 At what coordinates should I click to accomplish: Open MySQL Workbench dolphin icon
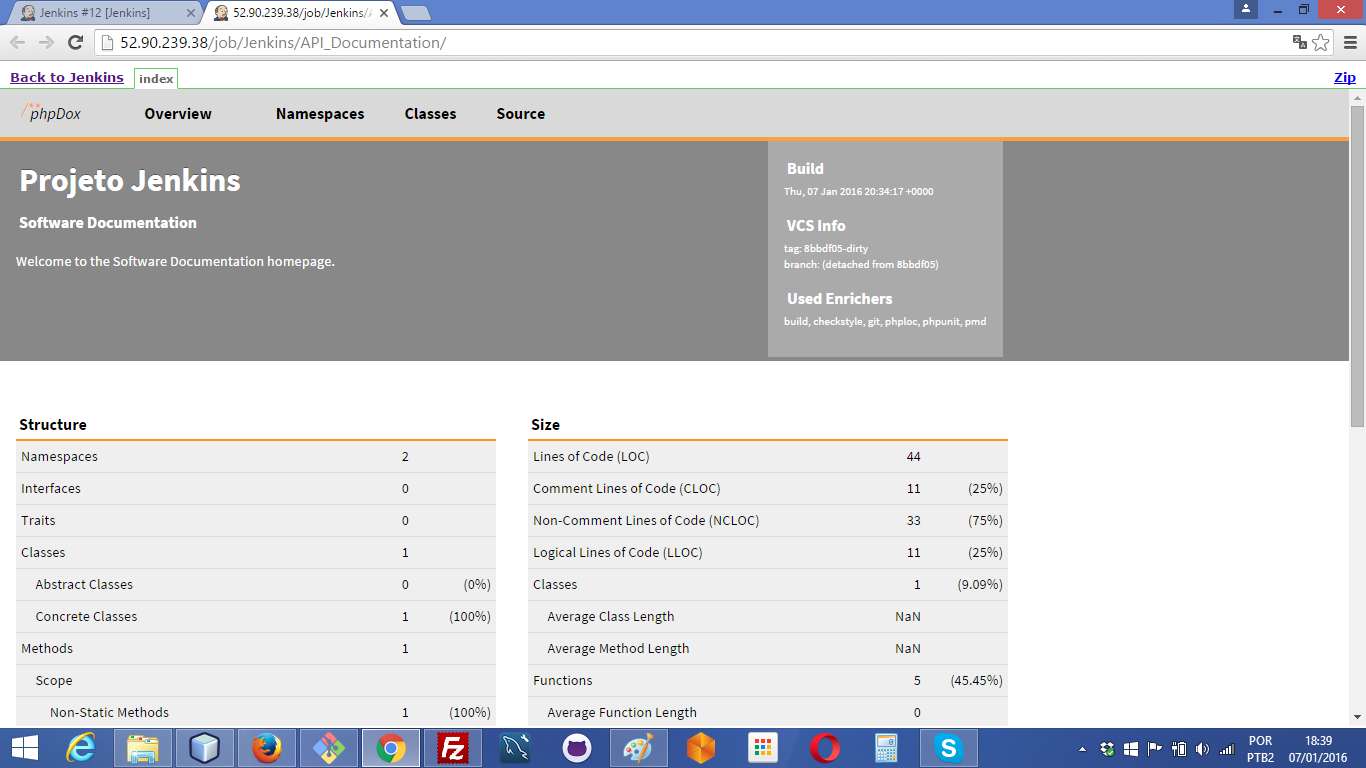coord(515,748)
